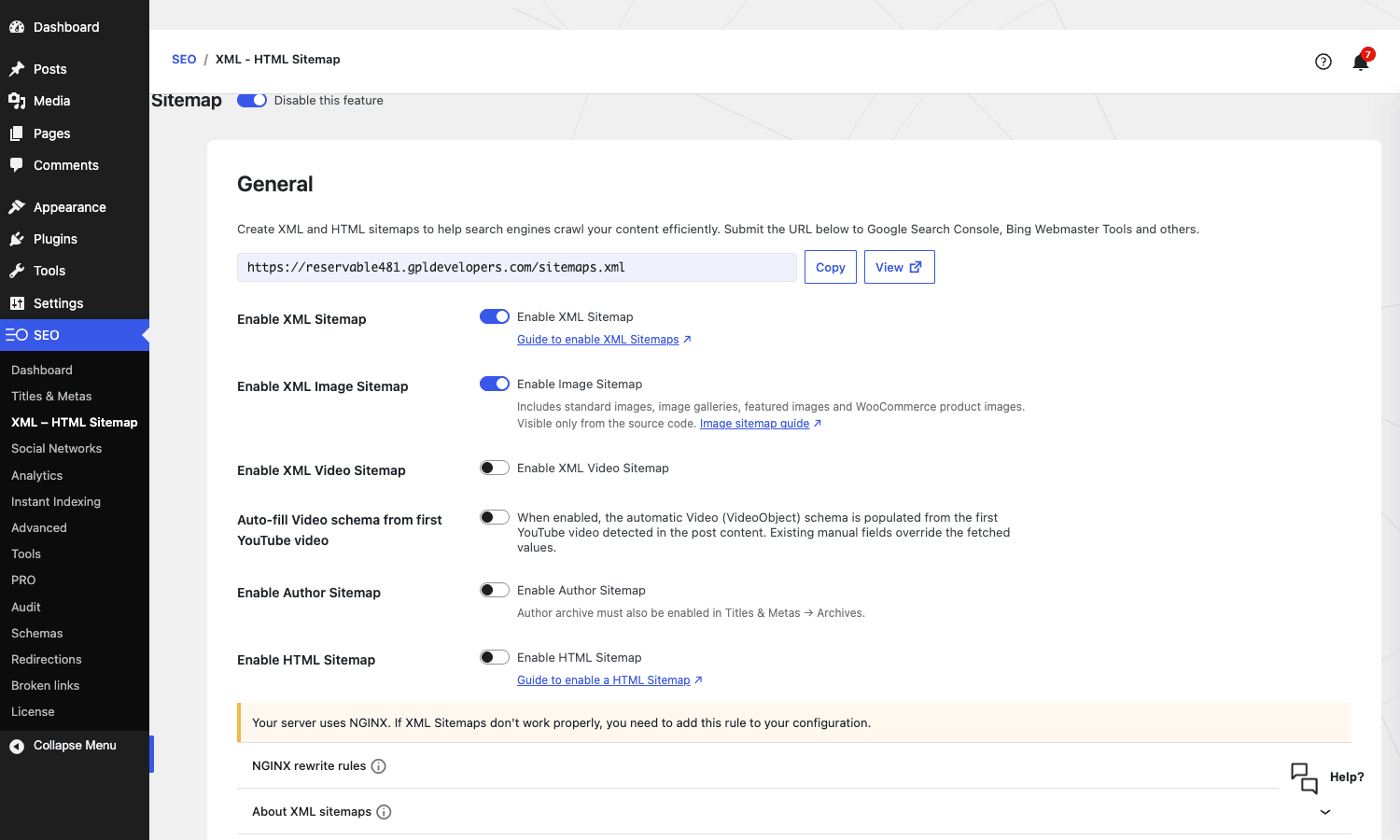Click the Pages icon in sidebar
Viewport: 1400px width, 840px height.
pyautogui.click(x=17, y=133)
